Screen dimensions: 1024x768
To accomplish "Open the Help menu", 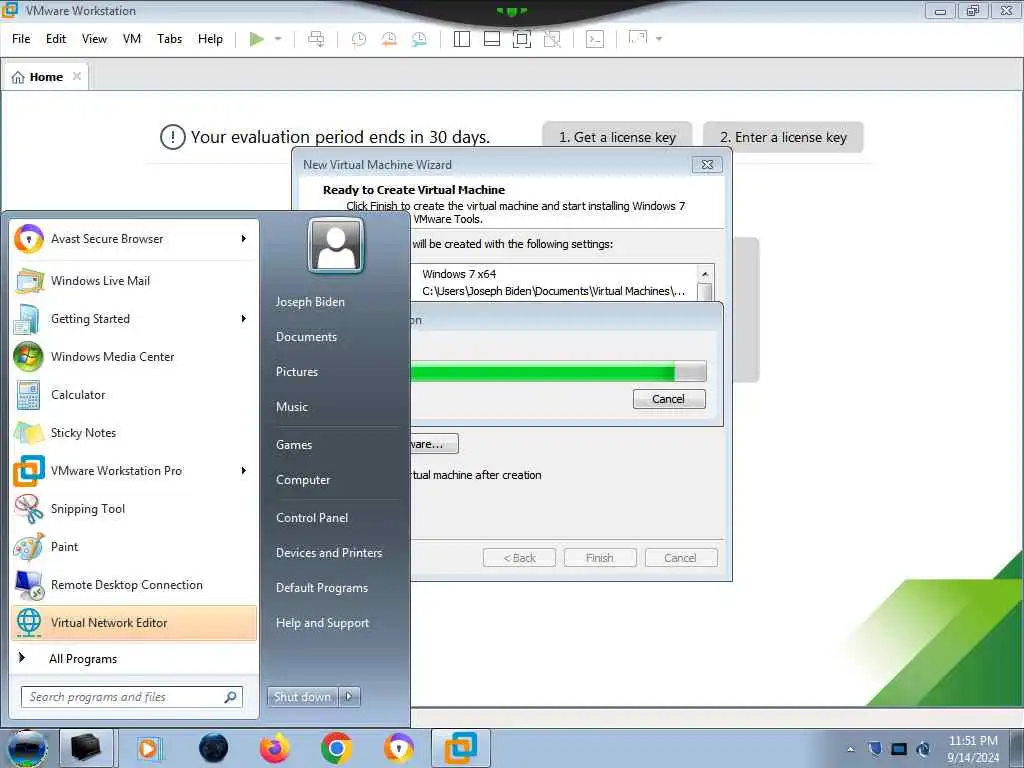I will [x=210, y=39].
